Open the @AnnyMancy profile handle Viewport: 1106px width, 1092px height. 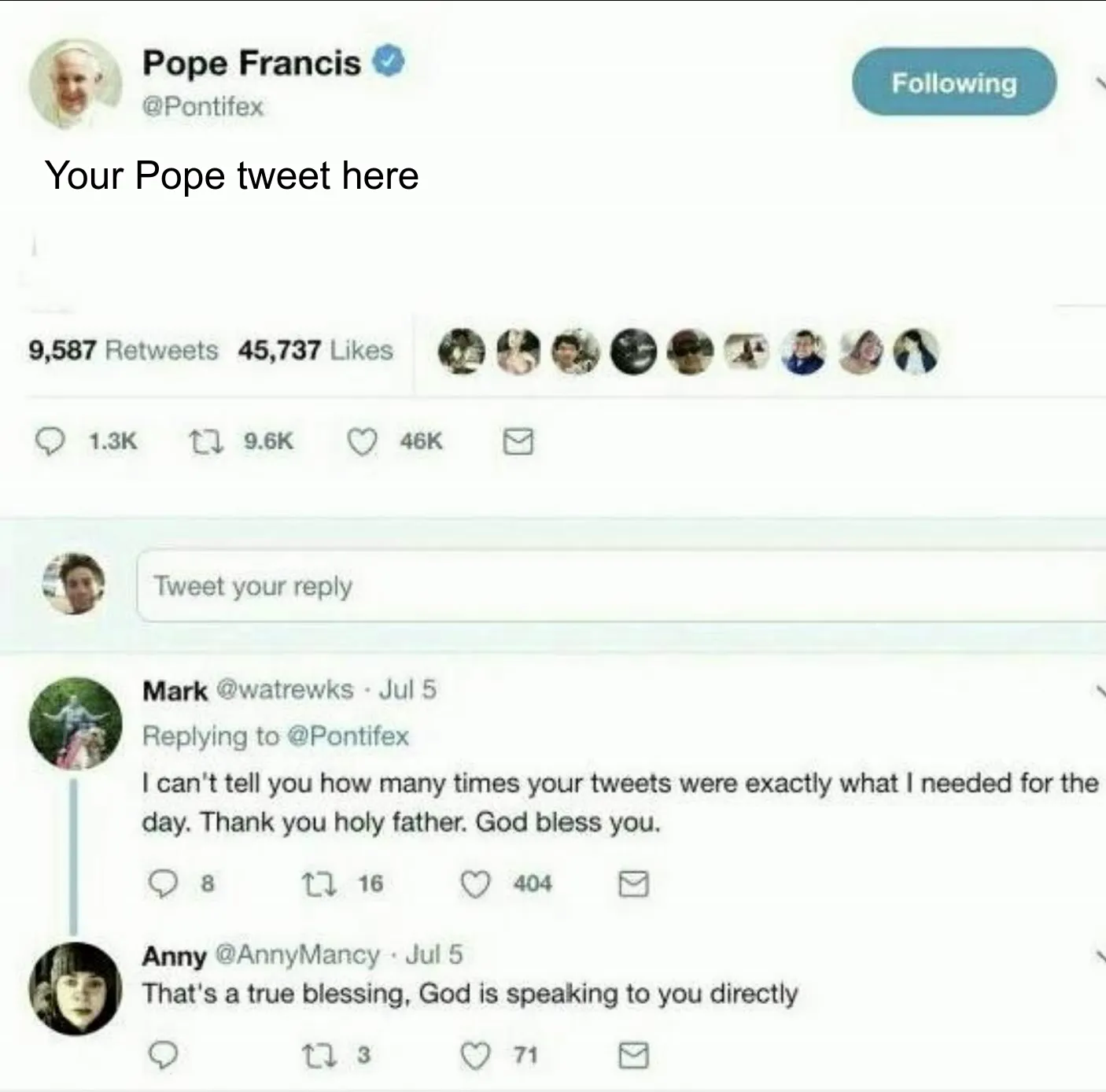pyautogui.click(x=297, y=955)
